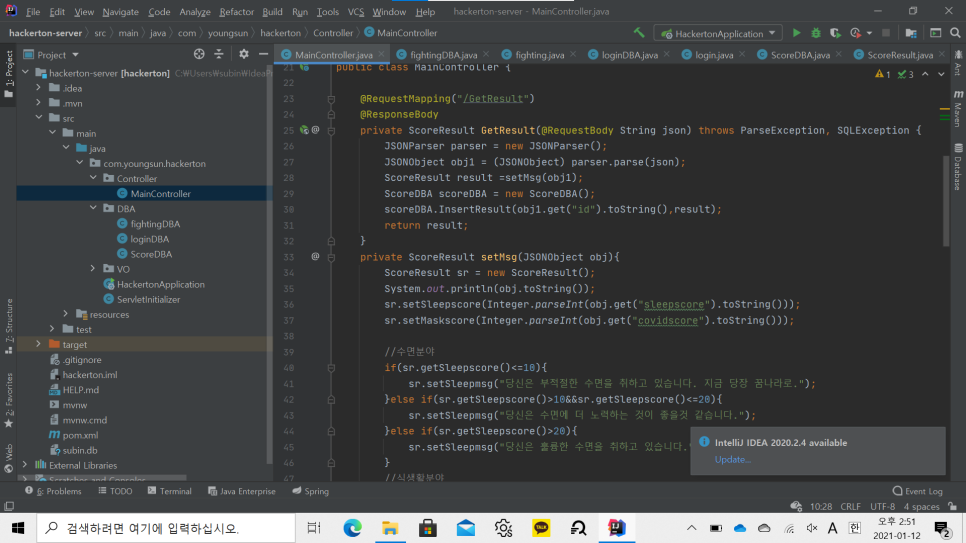
Task: Collapse all icon in Project panel header
Action: coord(219,54)
